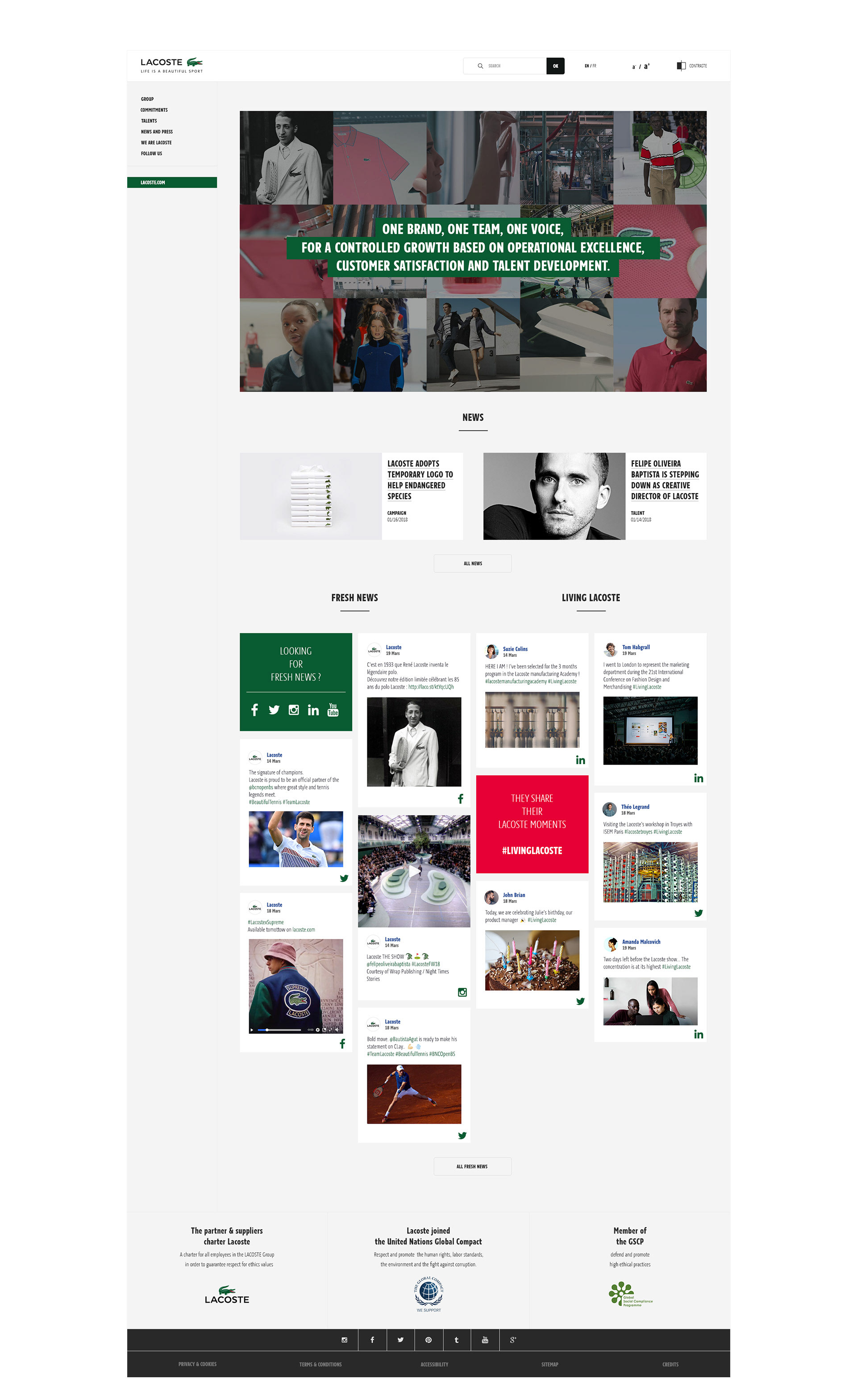Click the All News button
Image resolution: width=857 pixels, height=1400 pixels.
click(473, 564)
